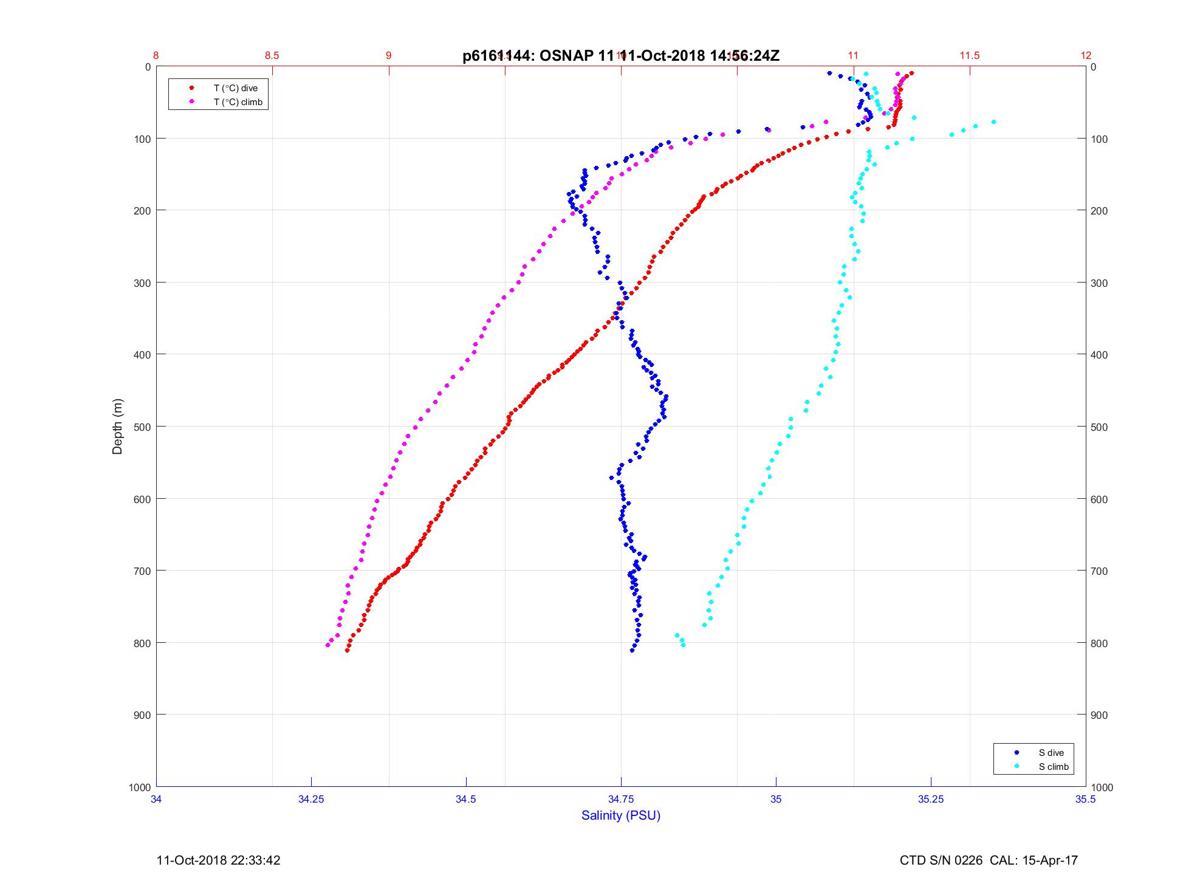Select the 'S dive' legend entry
1200x885 pixels.
(x=1051, y=752)
